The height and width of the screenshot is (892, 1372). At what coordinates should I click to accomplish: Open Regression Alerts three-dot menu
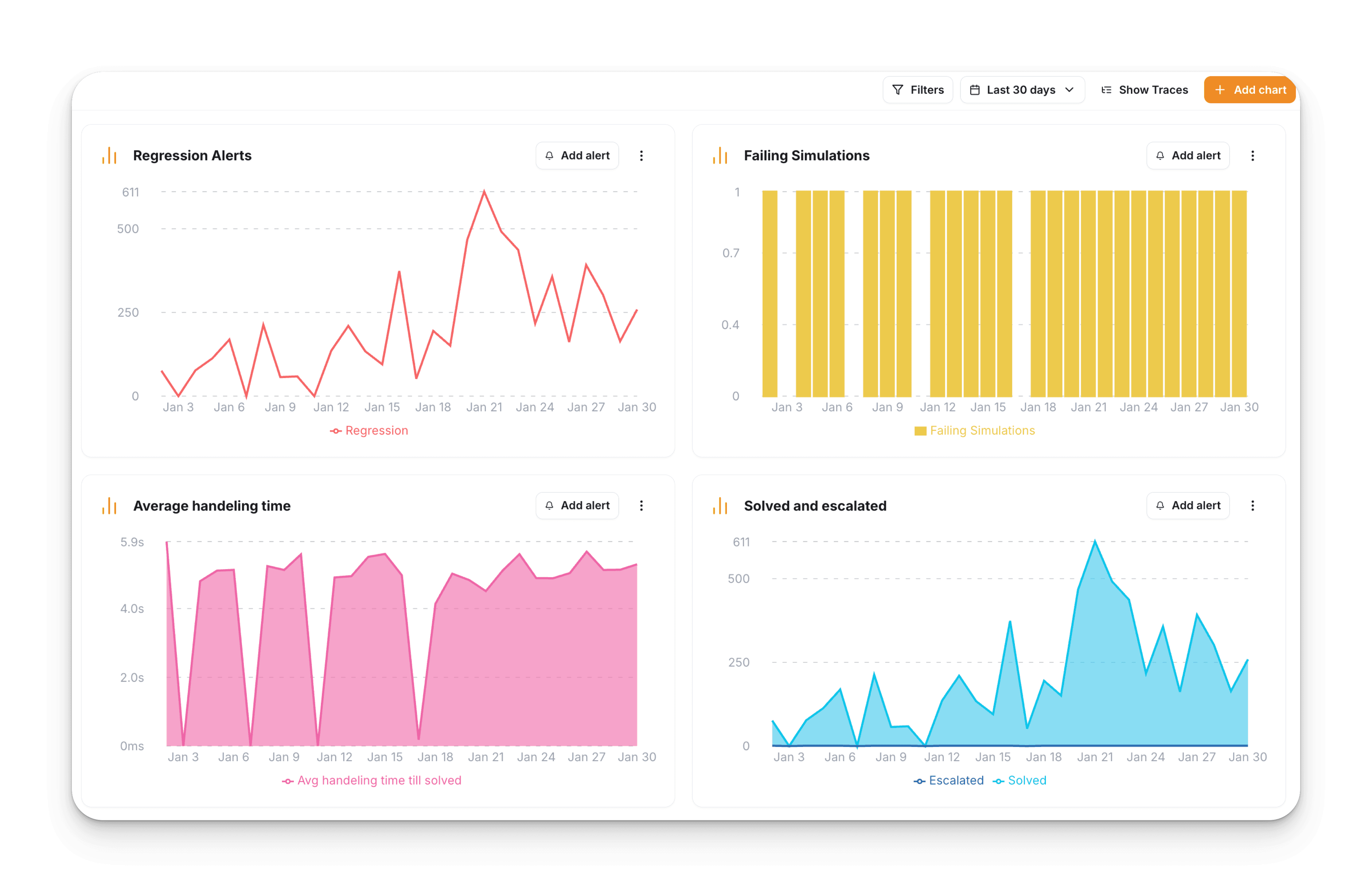pyautogui.click(x=641, y=156)
